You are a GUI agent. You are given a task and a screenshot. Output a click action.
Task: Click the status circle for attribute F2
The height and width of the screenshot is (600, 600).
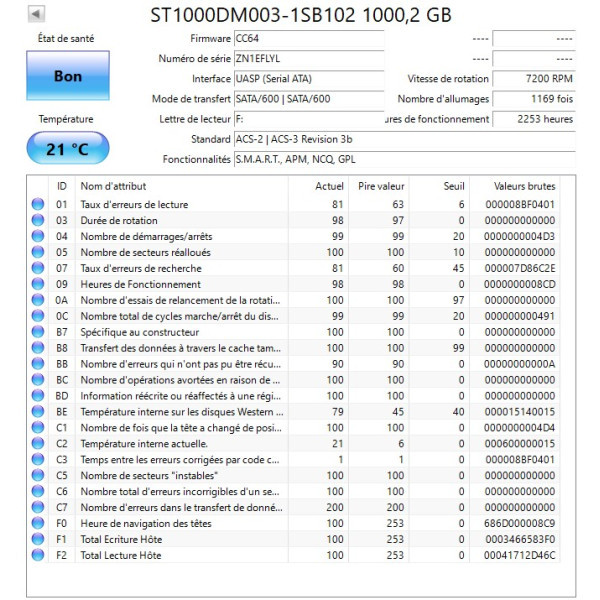[38, 555]
